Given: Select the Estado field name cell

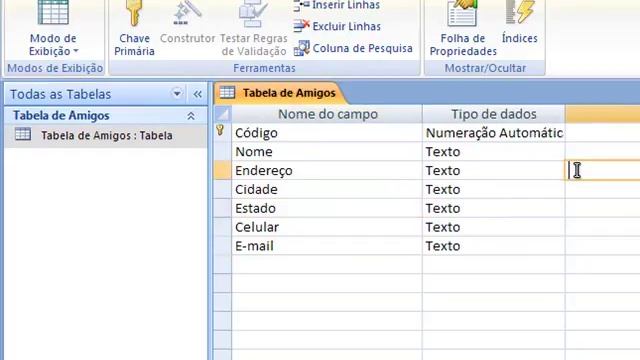Looking at the screenshot, I should click(327, 208).
